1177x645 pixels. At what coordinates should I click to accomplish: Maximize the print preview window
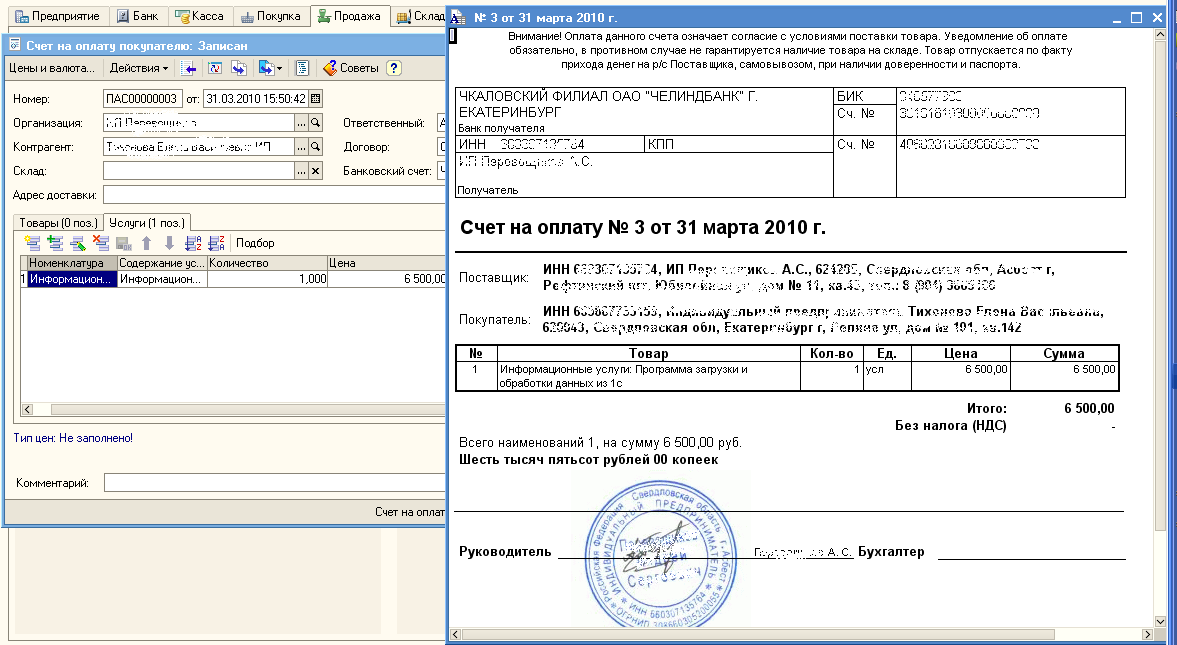point(1136,17)
